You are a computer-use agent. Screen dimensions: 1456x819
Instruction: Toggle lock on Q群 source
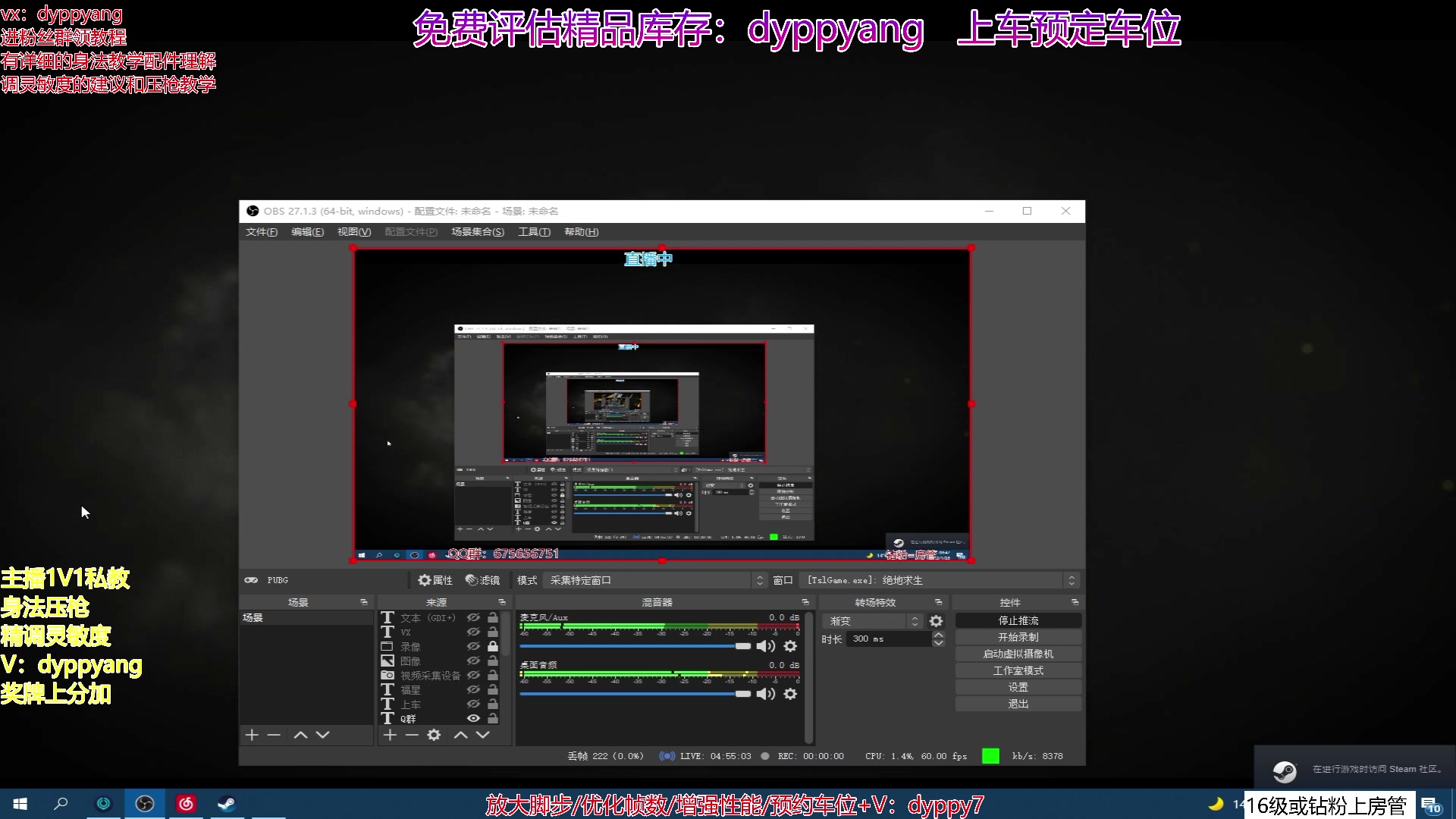493,718
